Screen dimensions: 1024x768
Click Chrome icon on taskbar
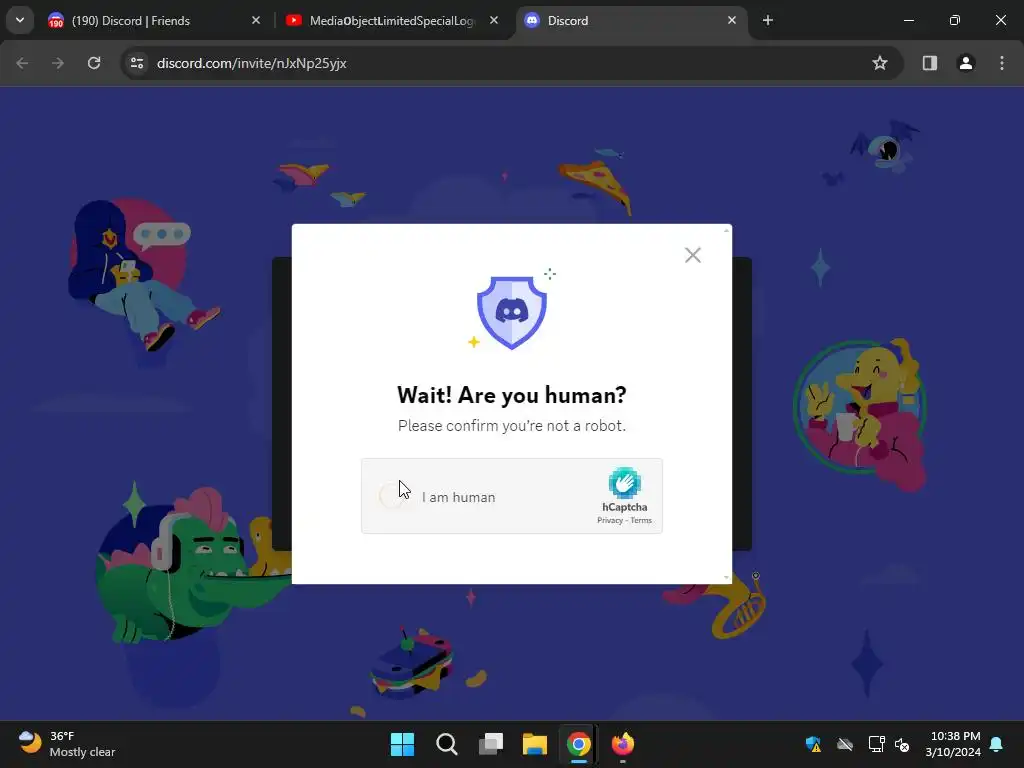point(579,744)
